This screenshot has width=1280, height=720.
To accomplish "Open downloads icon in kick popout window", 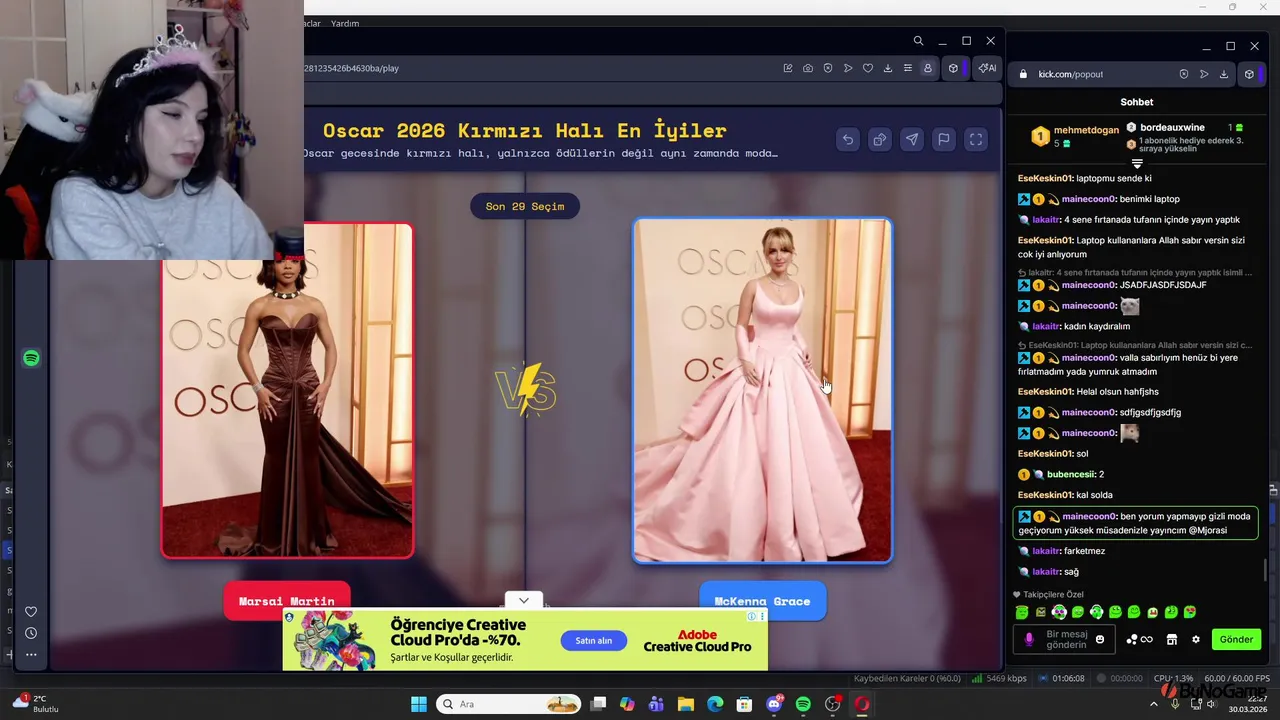I will point(1224,74).
